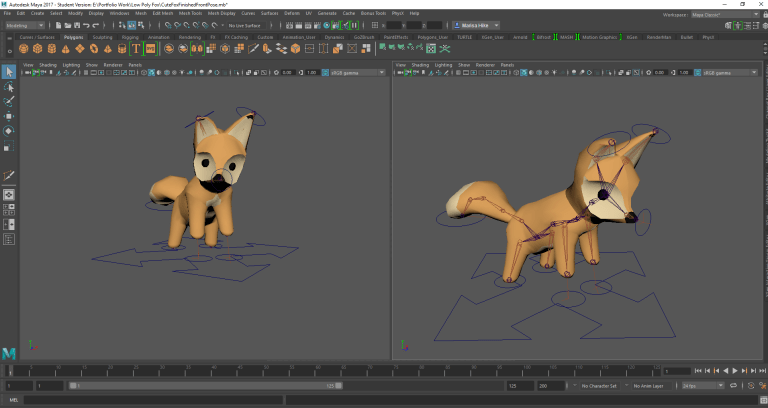Viewport: 768px width, 408px height.
Task: Click the Save Scene icon
Action: click(77, 25)
